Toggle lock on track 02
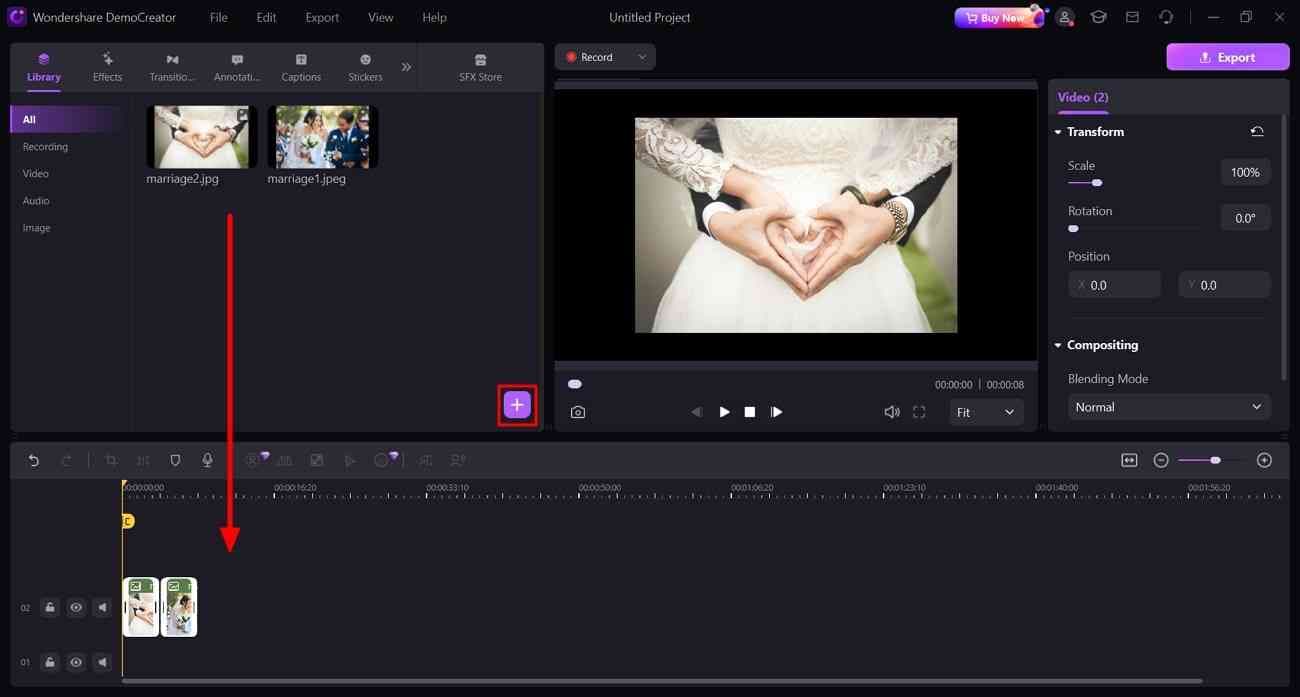The height and width of the screenshot is (697, 1300). pos(49,607)
